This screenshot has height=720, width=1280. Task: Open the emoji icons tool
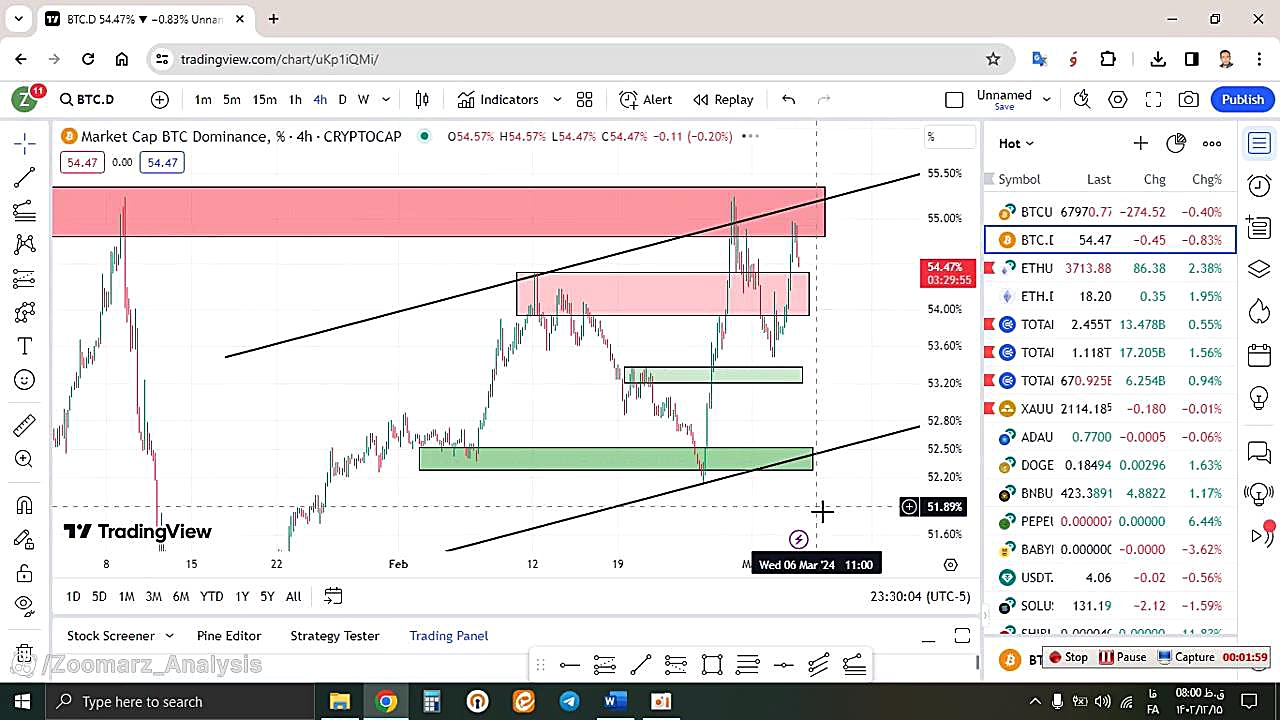point(25,380)
